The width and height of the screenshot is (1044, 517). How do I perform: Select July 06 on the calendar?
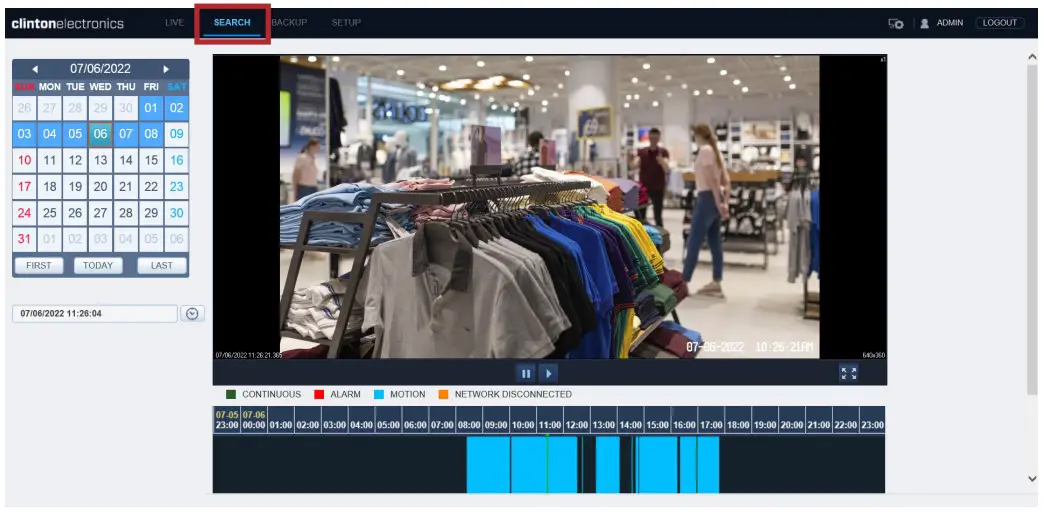click(101, 134)
